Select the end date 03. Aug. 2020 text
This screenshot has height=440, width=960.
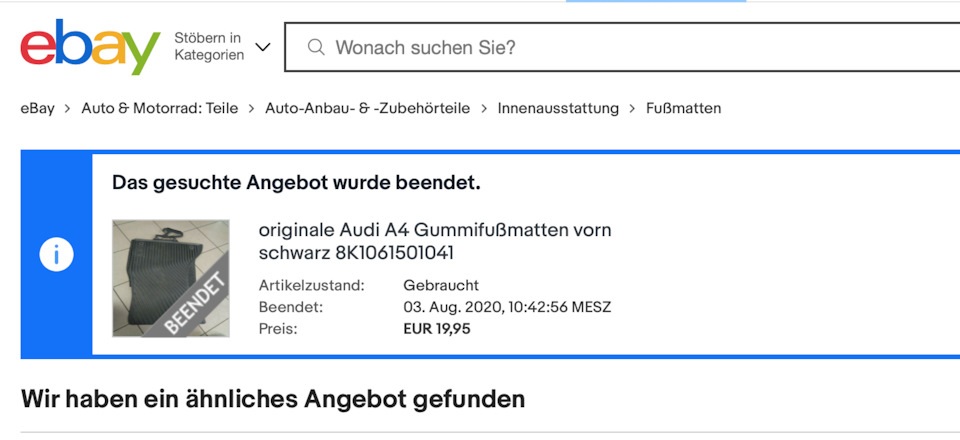coord(507,307)
